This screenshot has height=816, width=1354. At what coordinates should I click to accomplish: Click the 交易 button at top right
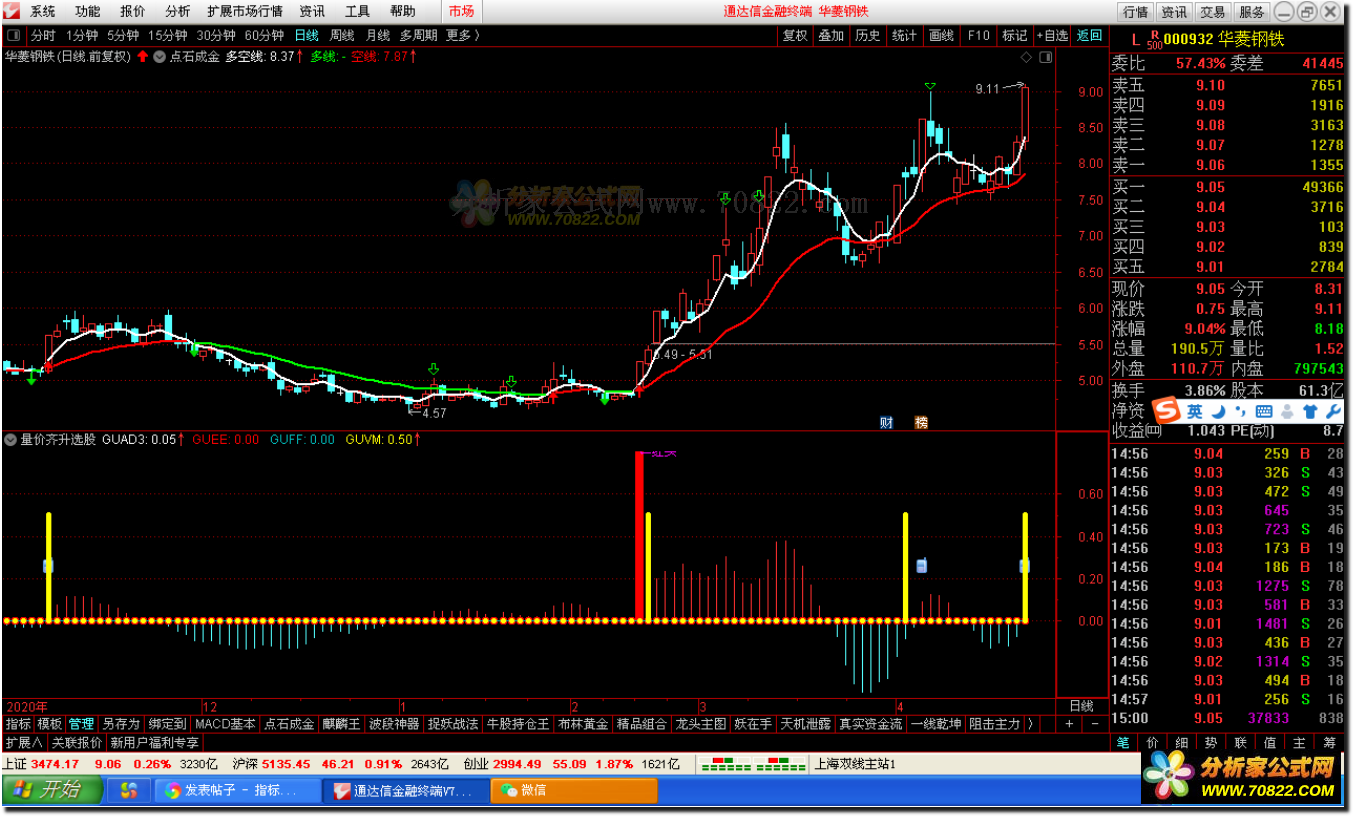(x=1213, y=12)
